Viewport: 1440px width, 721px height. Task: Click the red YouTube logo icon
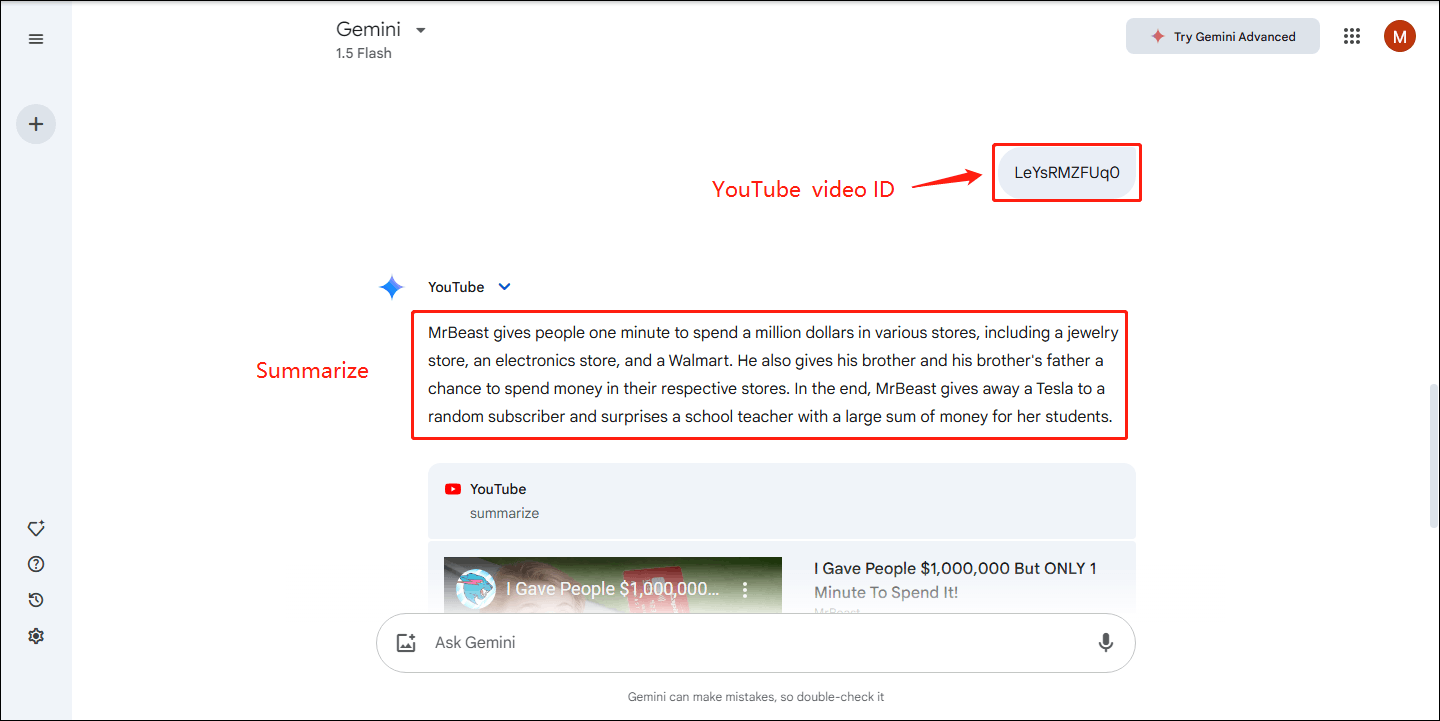pos(453,489)
